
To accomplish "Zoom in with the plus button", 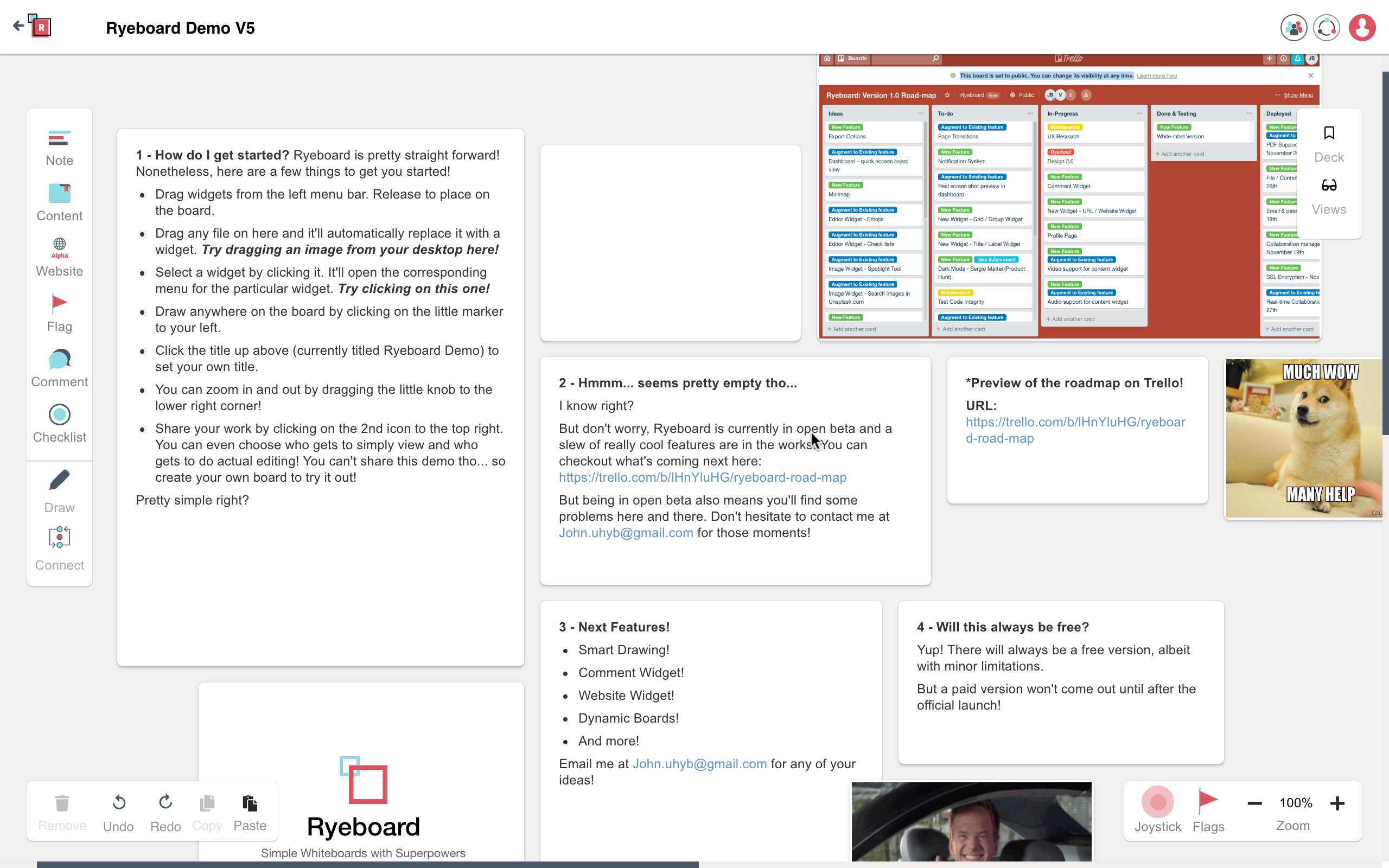I will click(1337, 803).
